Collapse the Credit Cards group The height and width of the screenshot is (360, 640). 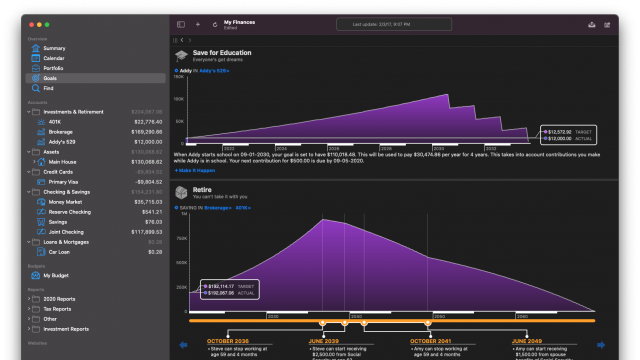pyautogui.click(x=29, y=172)
